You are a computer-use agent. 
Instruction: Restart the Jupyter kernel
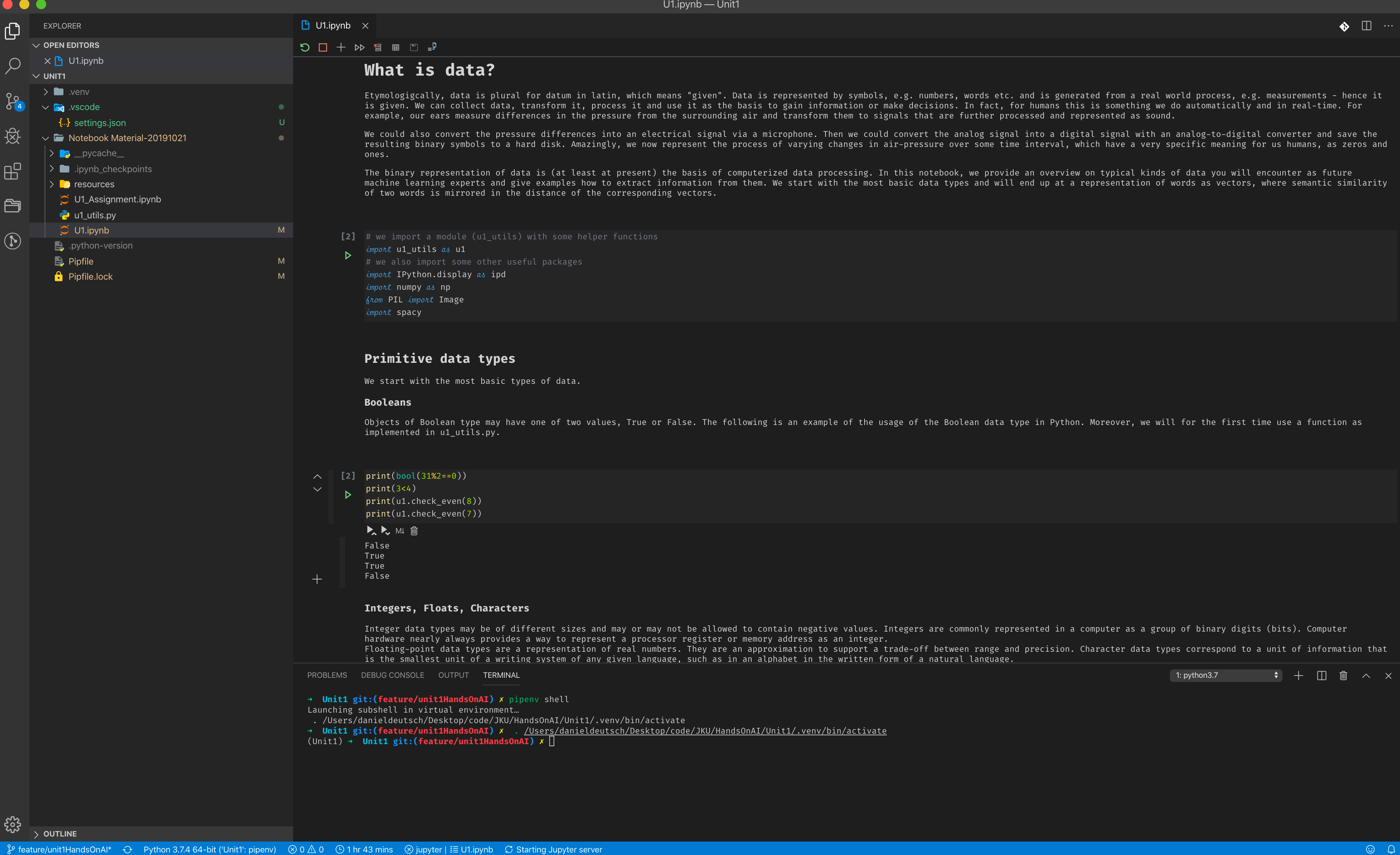pyautogui.click(x=304, y=47)
